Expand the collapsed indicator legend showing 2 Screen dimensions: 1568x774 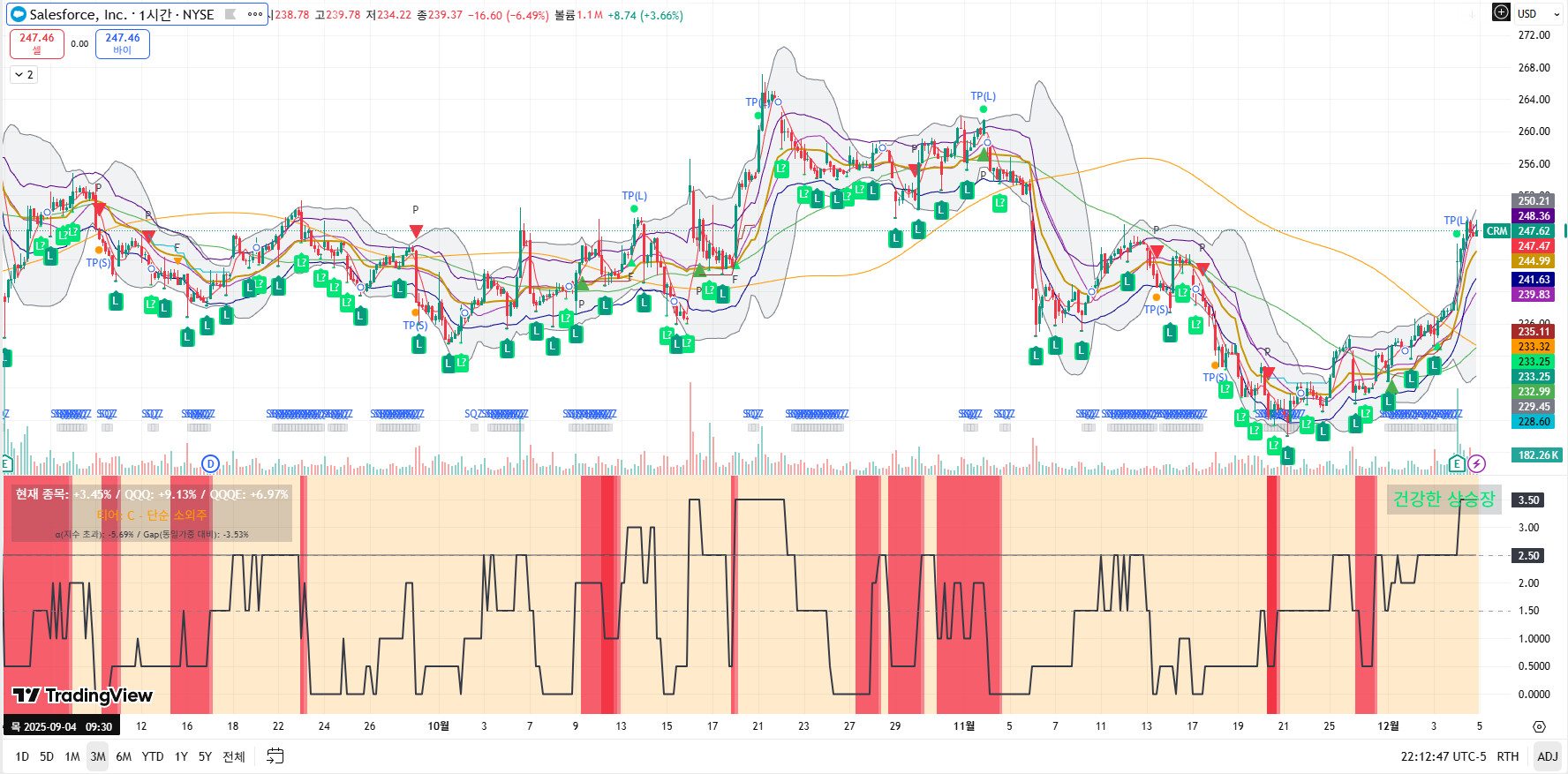point(24,75)
